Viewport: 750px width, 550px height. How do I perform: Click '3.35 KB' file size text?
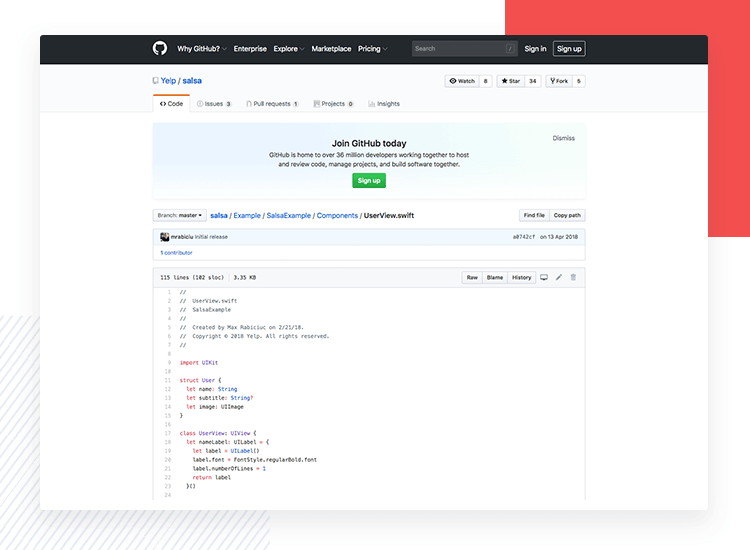244,277
